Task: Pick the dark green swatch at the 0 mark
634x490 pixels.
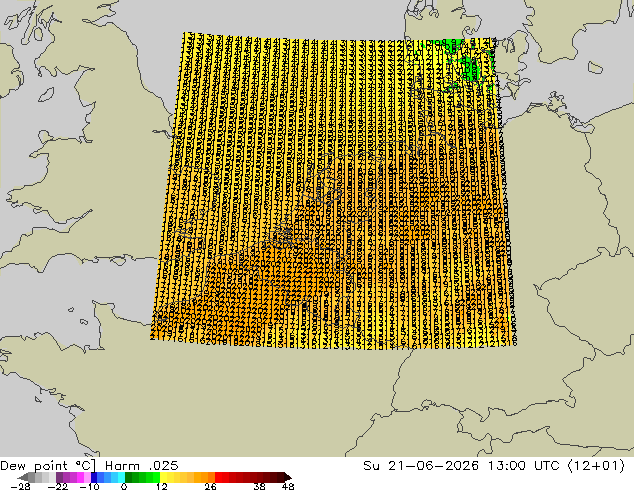Action: pyautogui.click(x=129, y=477)
